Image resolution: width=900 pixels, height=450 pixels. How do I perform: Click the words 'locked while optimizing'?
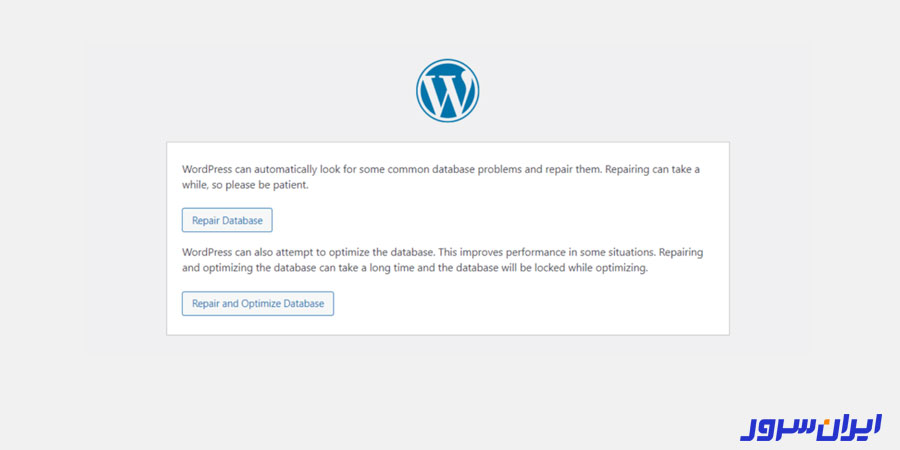598,268
